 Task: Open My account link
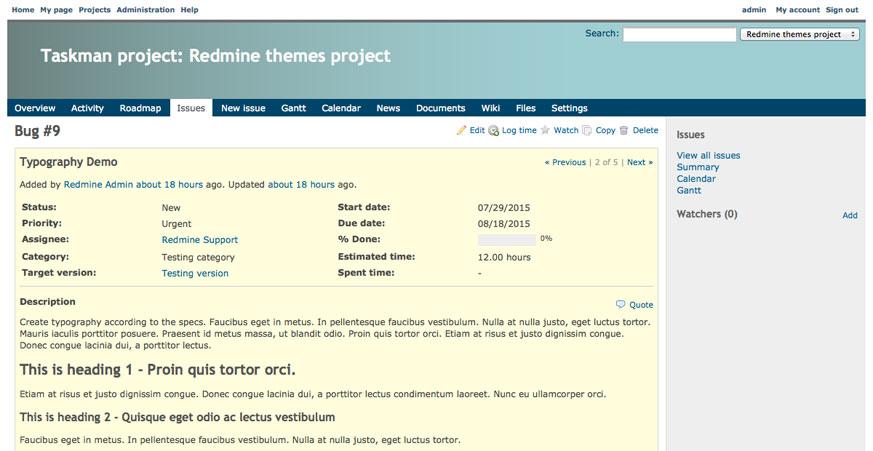click(798, 9)
